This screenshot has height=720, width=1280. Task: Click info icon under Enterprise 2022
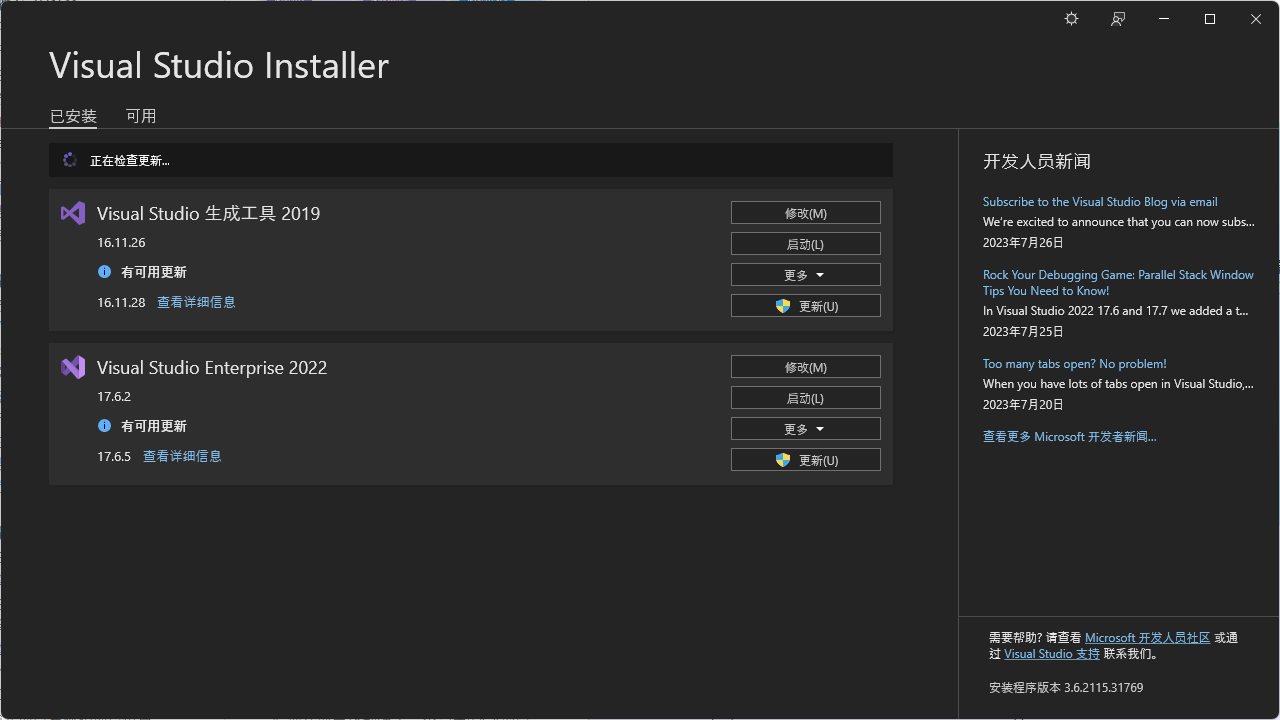click(104, 426)
